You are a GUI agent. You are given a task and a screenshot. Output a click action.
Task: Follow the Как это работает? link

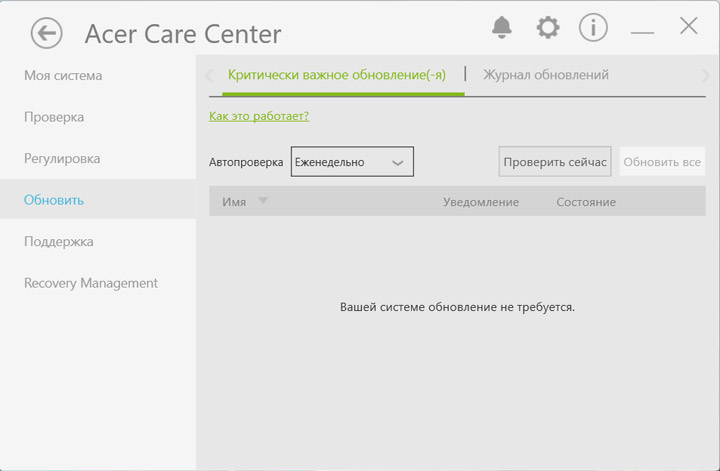coord(259,116)
